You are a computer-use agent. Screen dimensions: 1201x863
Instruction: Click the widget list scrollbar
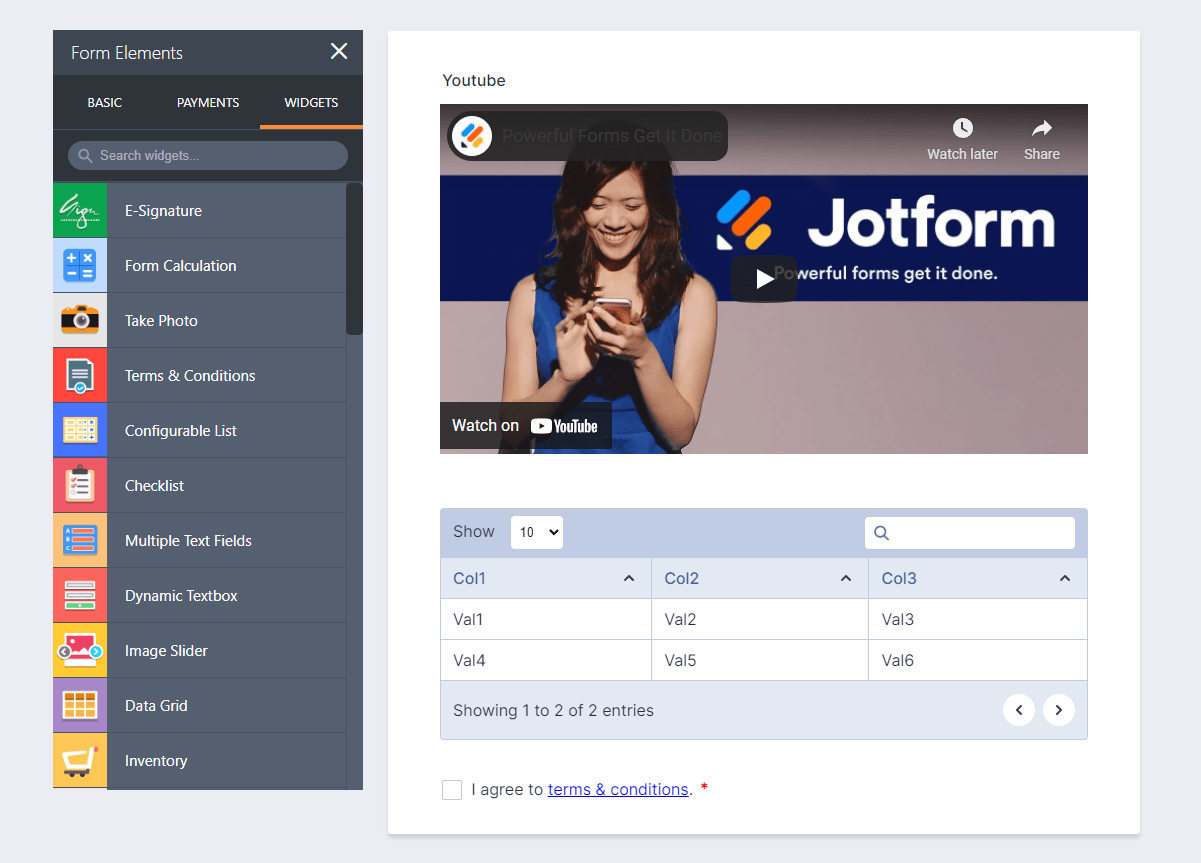(x=354, y=258)
